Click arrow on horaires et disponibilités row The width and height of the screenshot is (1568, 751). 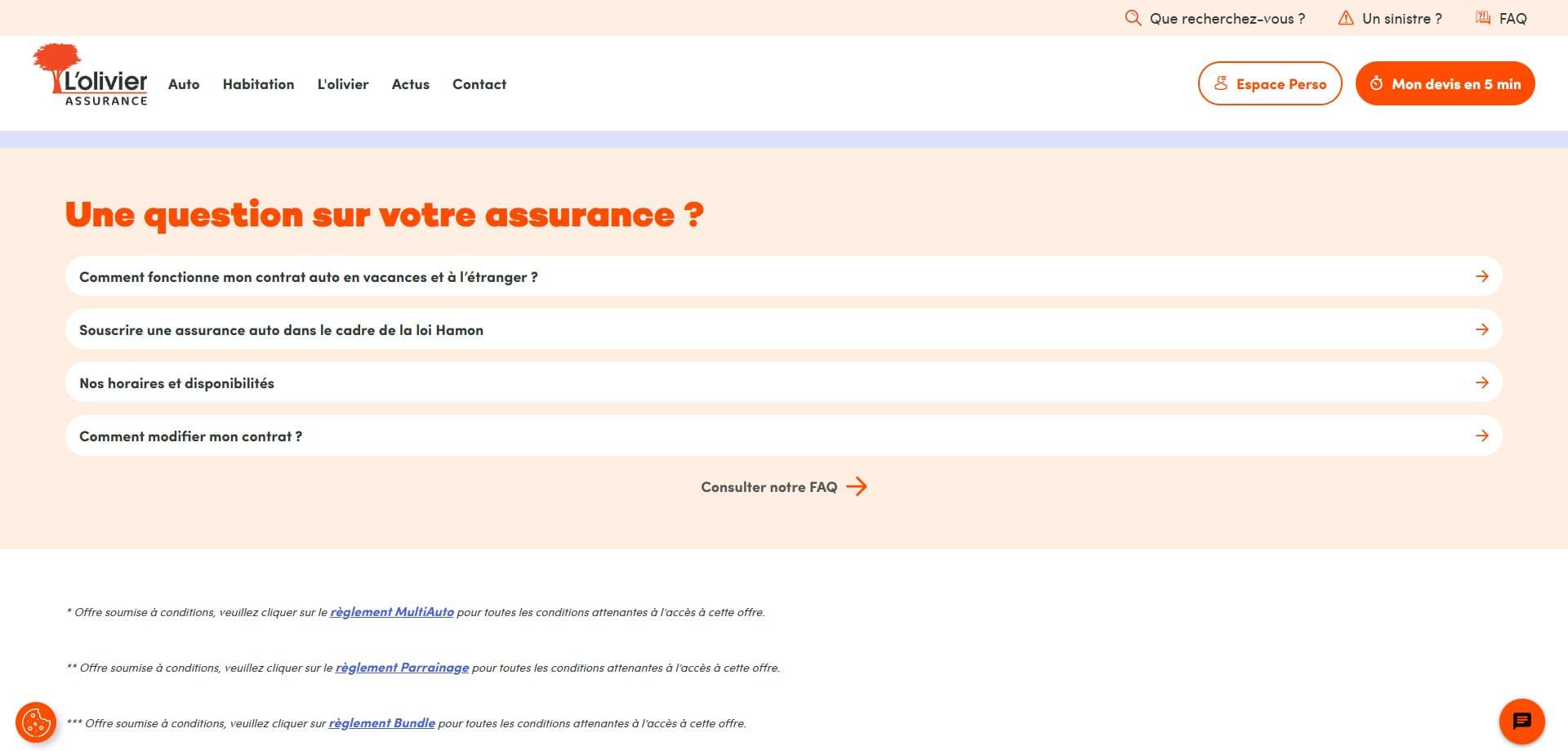pyautogui.click(x=1482, y=383)
